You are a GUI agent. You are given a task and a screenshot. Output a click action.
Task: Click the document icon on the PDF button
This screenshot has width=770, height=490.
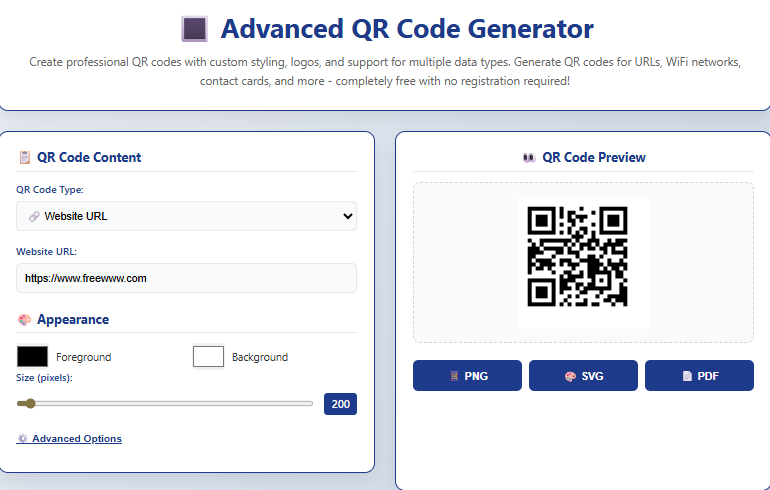click(x=687, y=376)
